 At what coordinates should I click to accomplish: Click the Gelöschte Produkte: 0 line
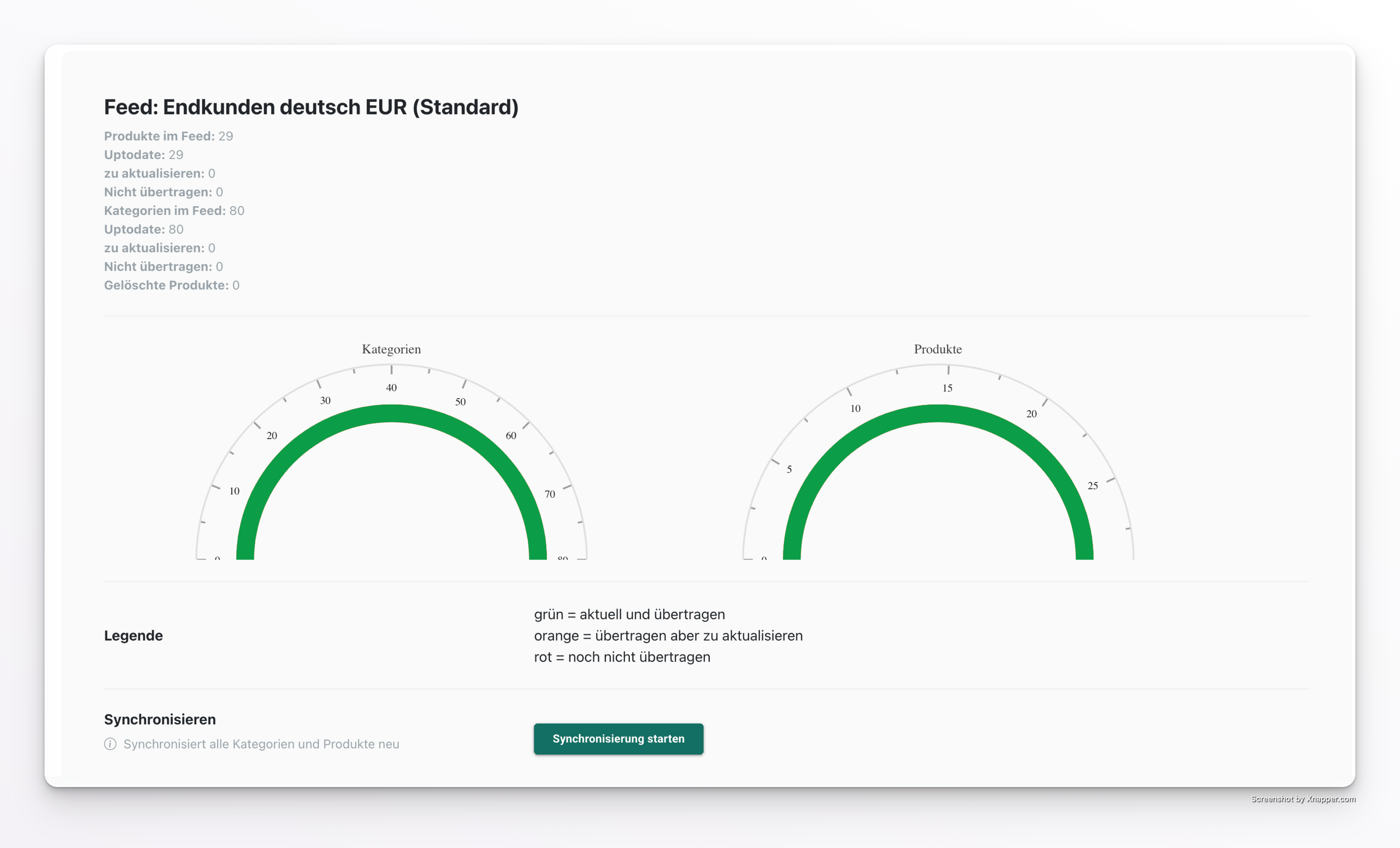[x=172, y=285]
